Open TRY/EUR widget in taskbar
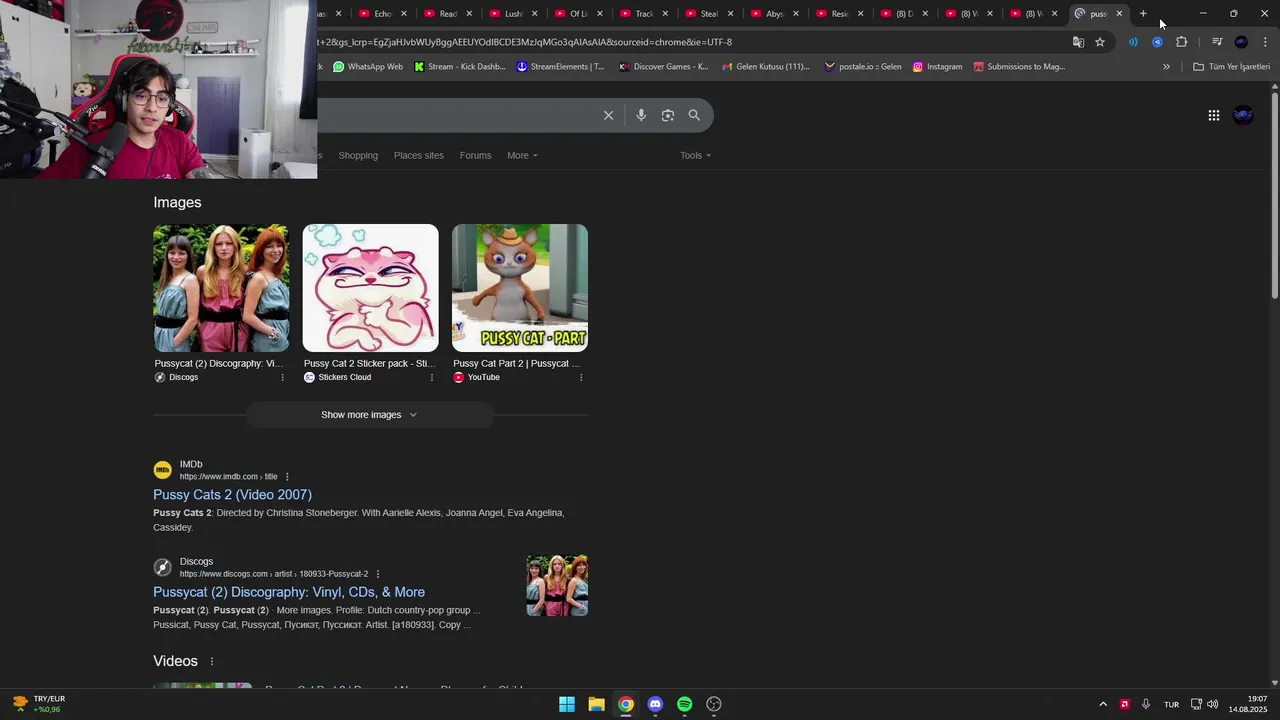1280x720 pixels. (x=38, y=704)
